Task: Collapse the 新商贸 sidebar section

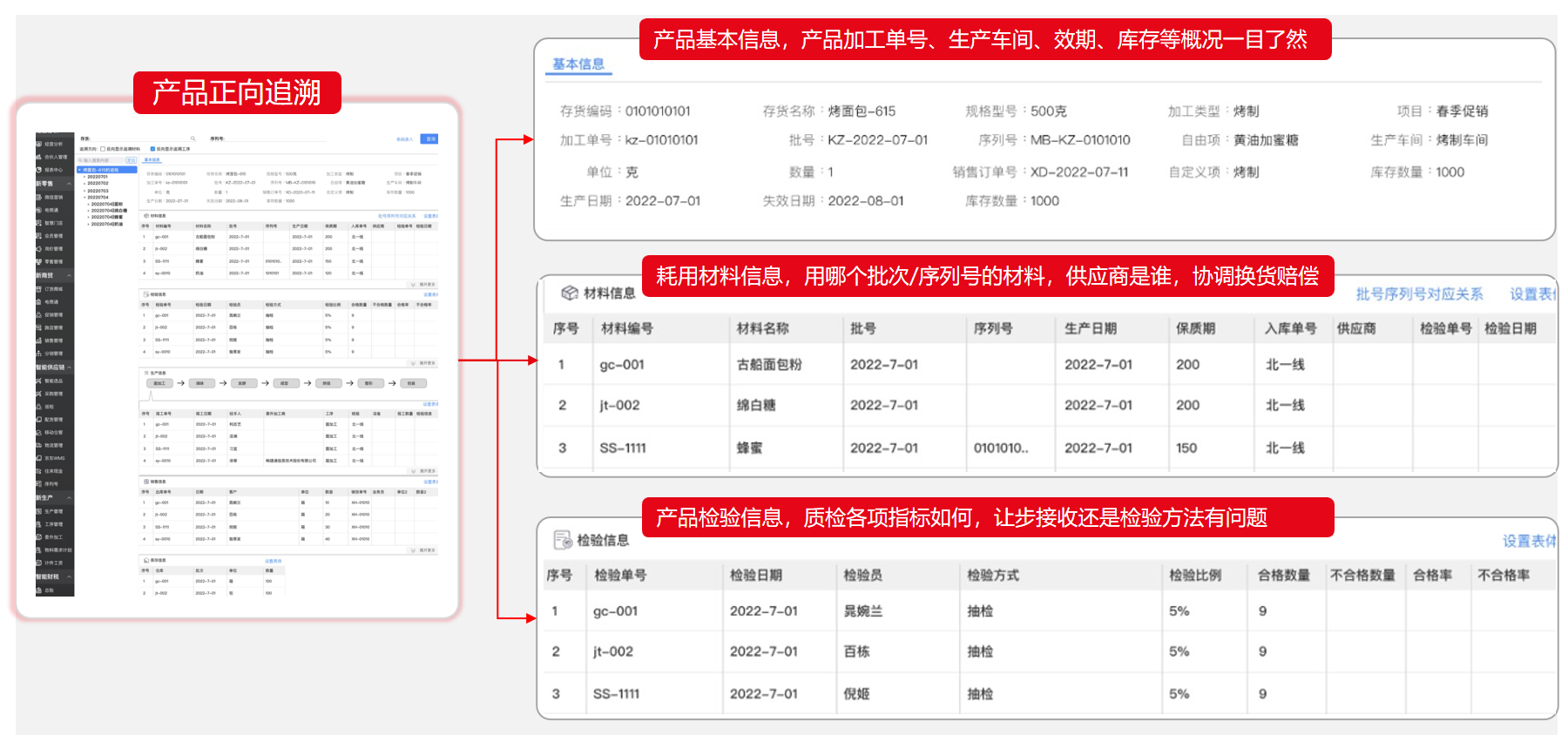Action: [69, 275]
